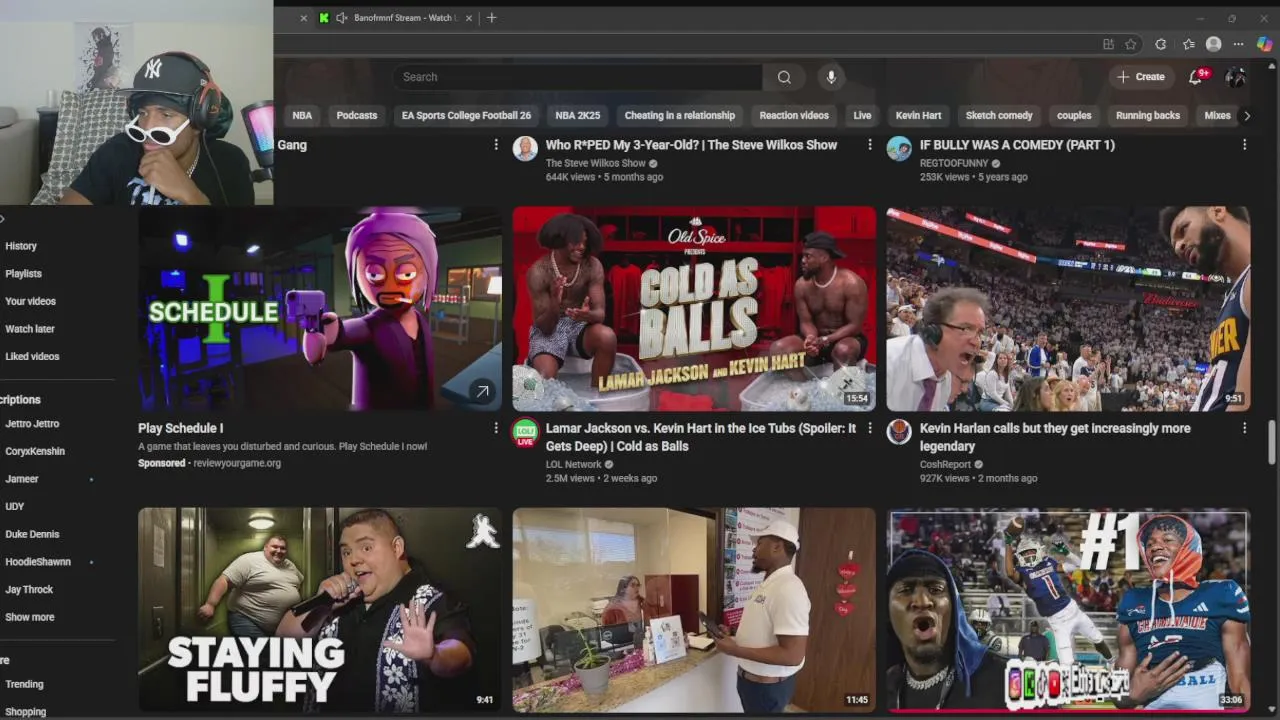
Task: Open Duke Dennis subscription
Action: [32, 534]
